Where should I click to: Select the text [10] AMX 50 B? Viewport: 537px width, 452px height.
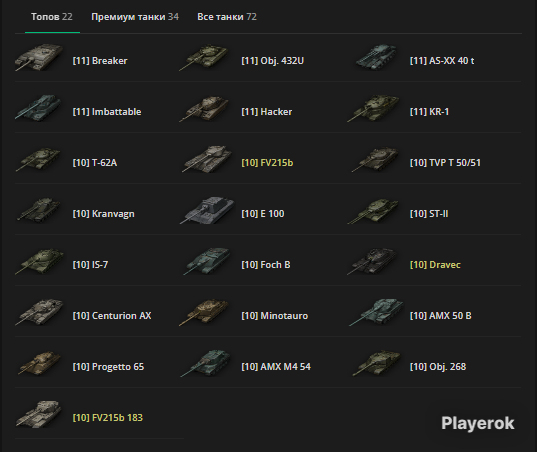pos(441,316)
